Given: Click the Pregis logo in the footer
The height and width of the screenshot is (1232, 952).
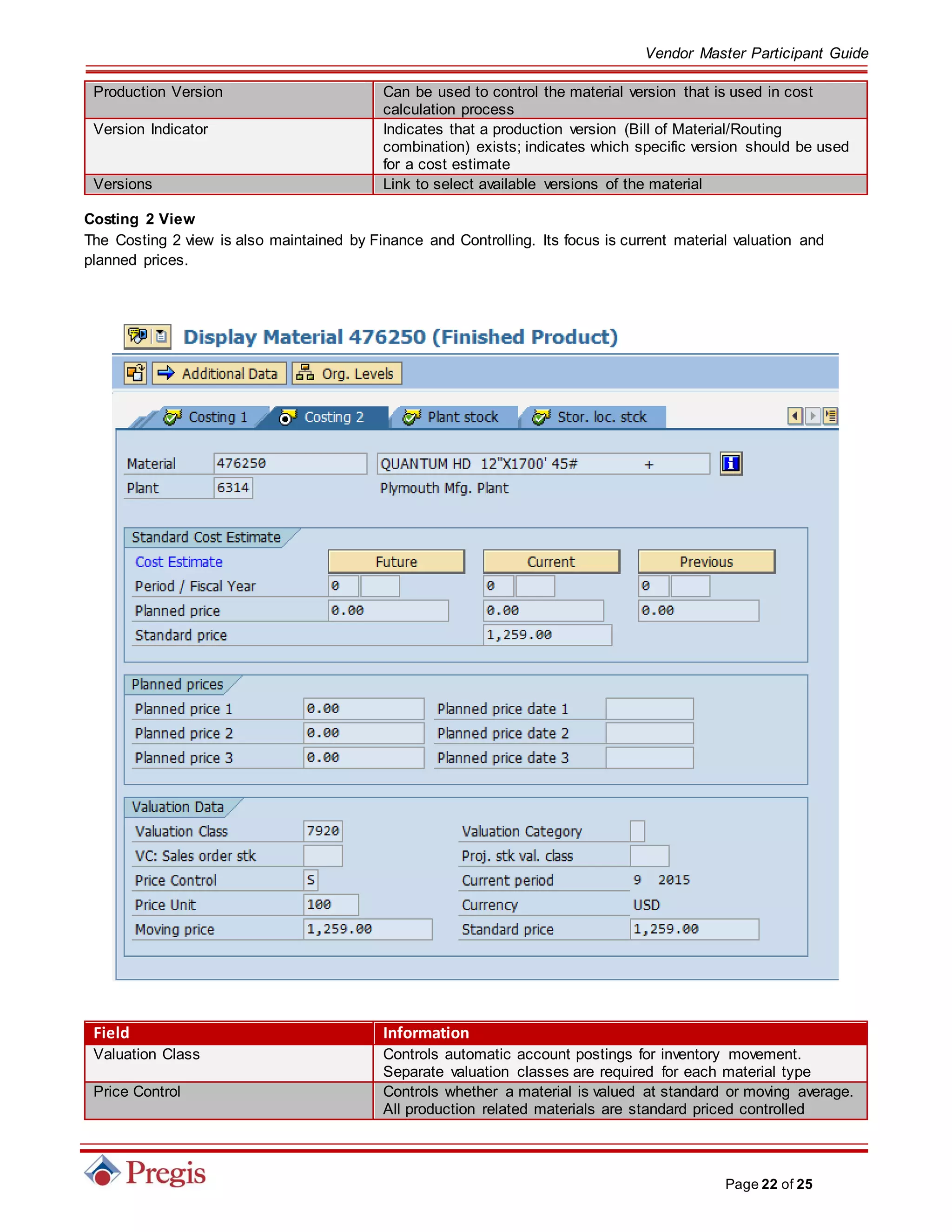Looking at the screenshot, I should point(145,1171).
